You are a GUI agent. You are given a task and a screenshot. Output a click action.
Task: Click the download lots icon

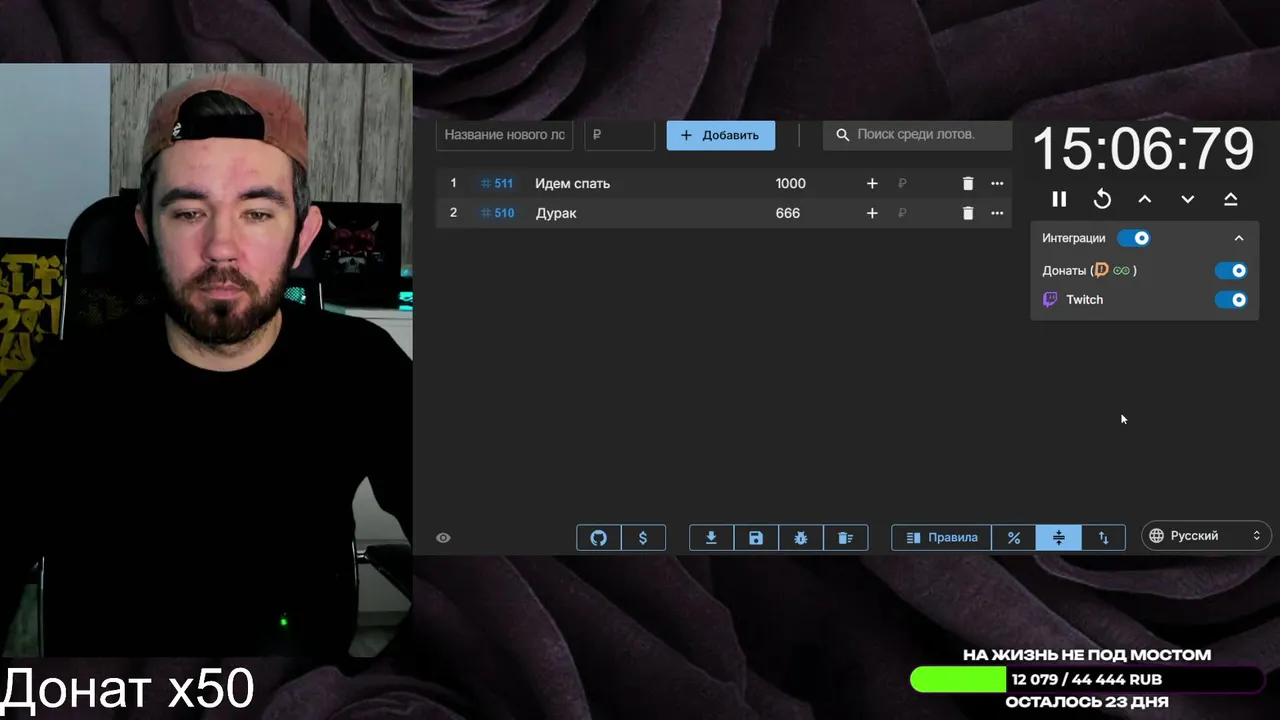click(711, 538)
